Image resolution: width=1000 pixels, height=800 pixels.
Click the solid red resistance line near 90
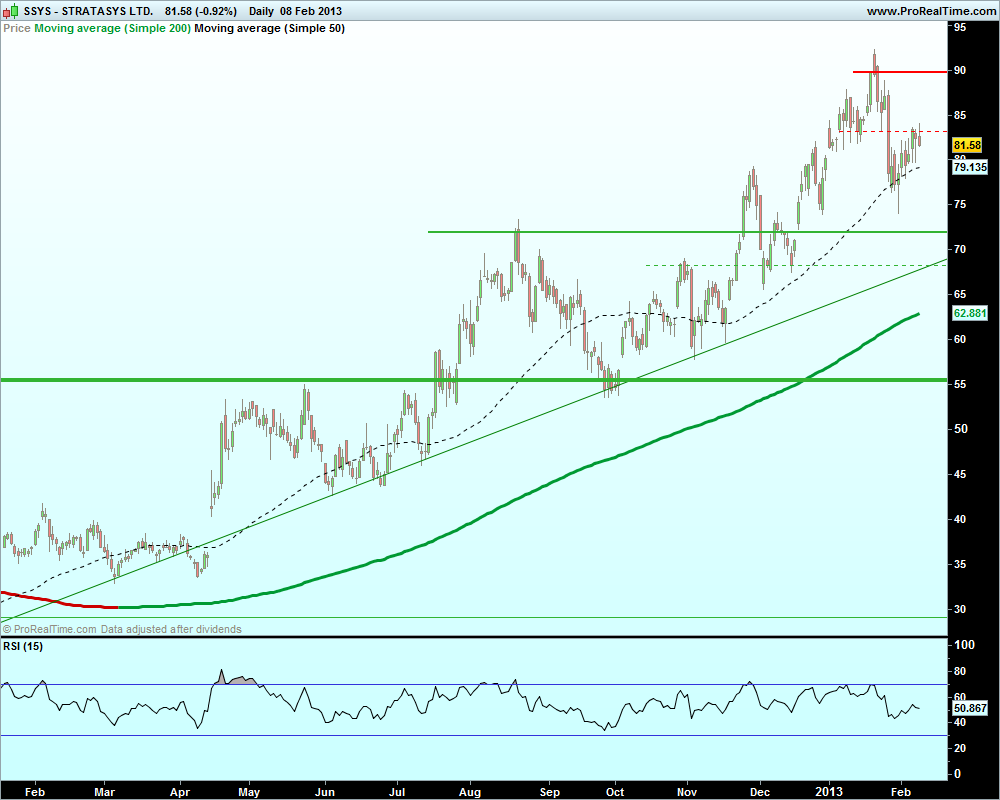click(x=900, y=72)
